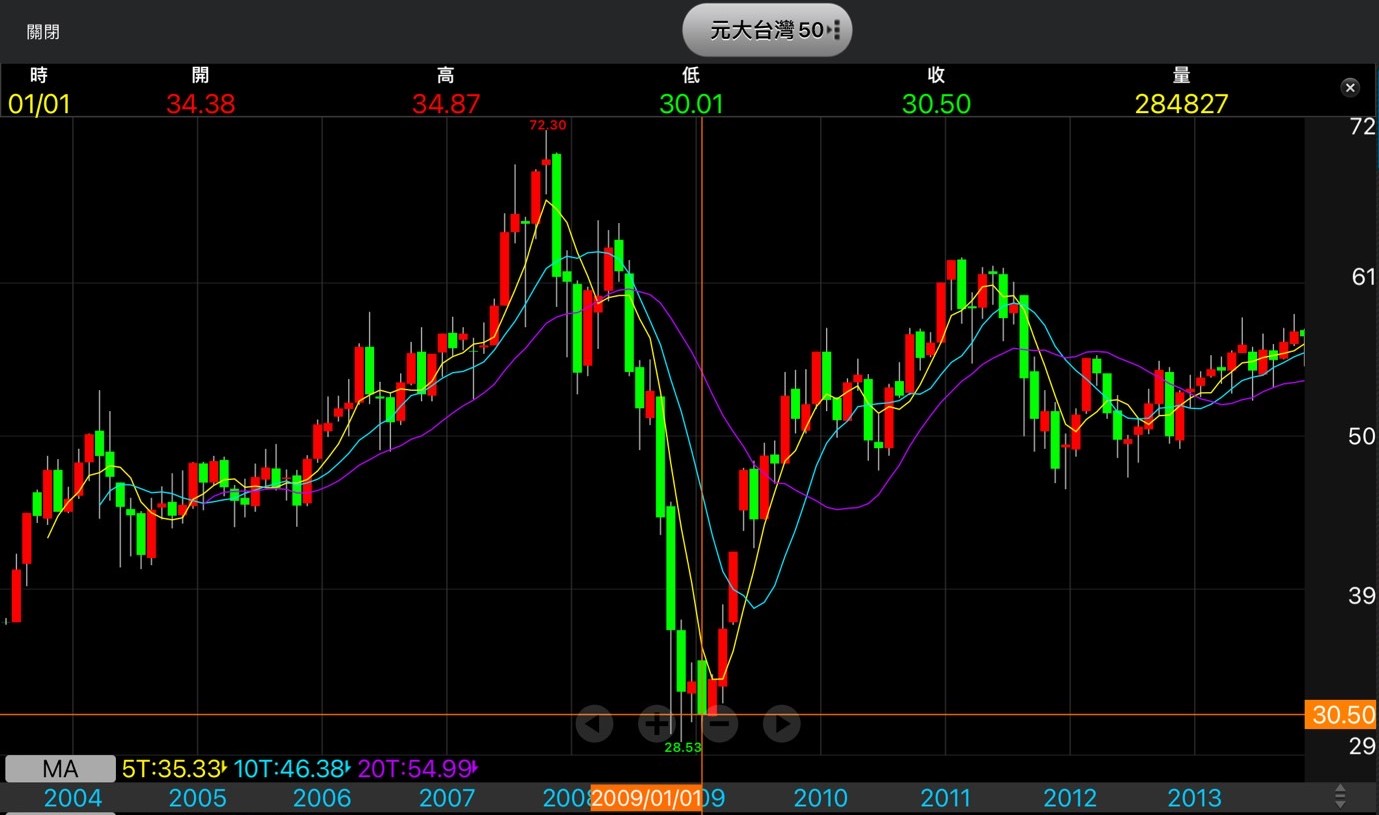The width and height of the screenshot is (1379, 815).
Task: Select the 2011 year label on timeline
Action: tap(946, 798)
